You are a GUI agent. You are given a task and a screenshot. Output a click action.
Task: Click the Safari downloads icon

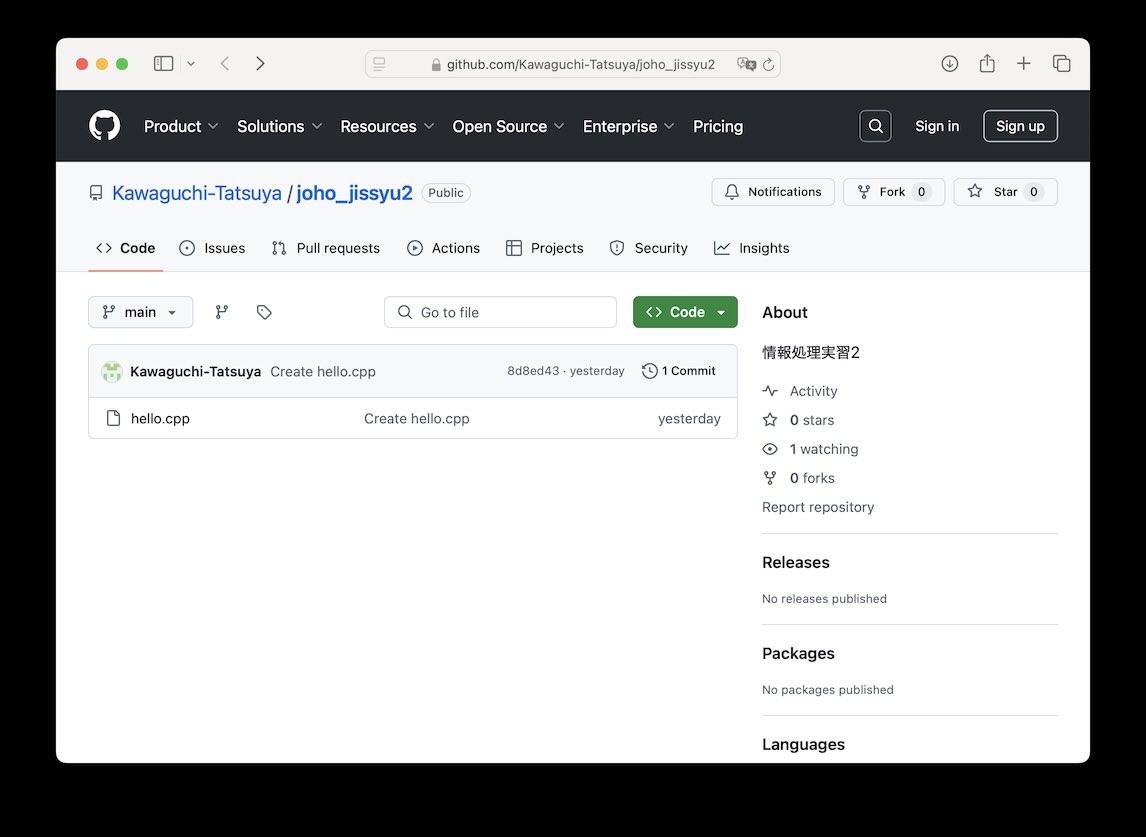tap(950, 64)
